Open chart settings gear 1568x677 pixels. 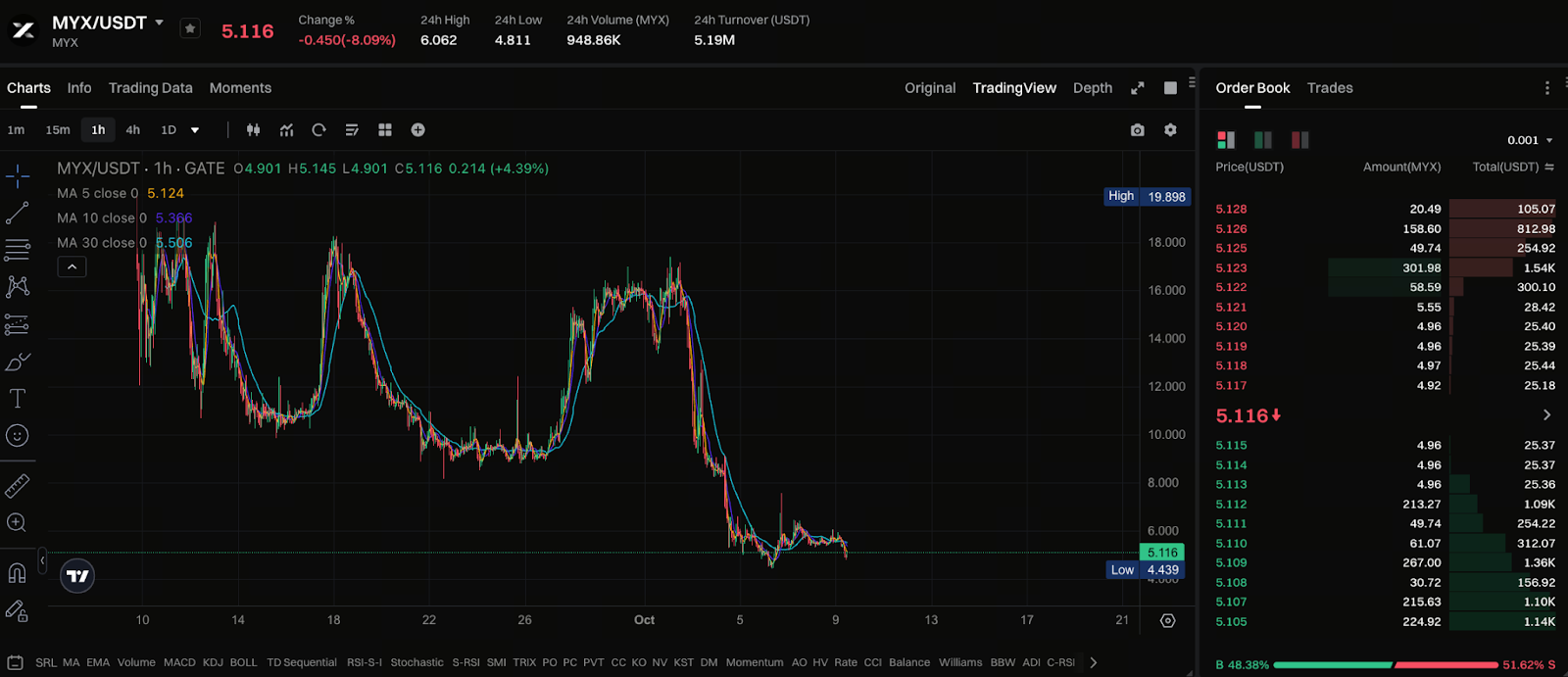1170,130
